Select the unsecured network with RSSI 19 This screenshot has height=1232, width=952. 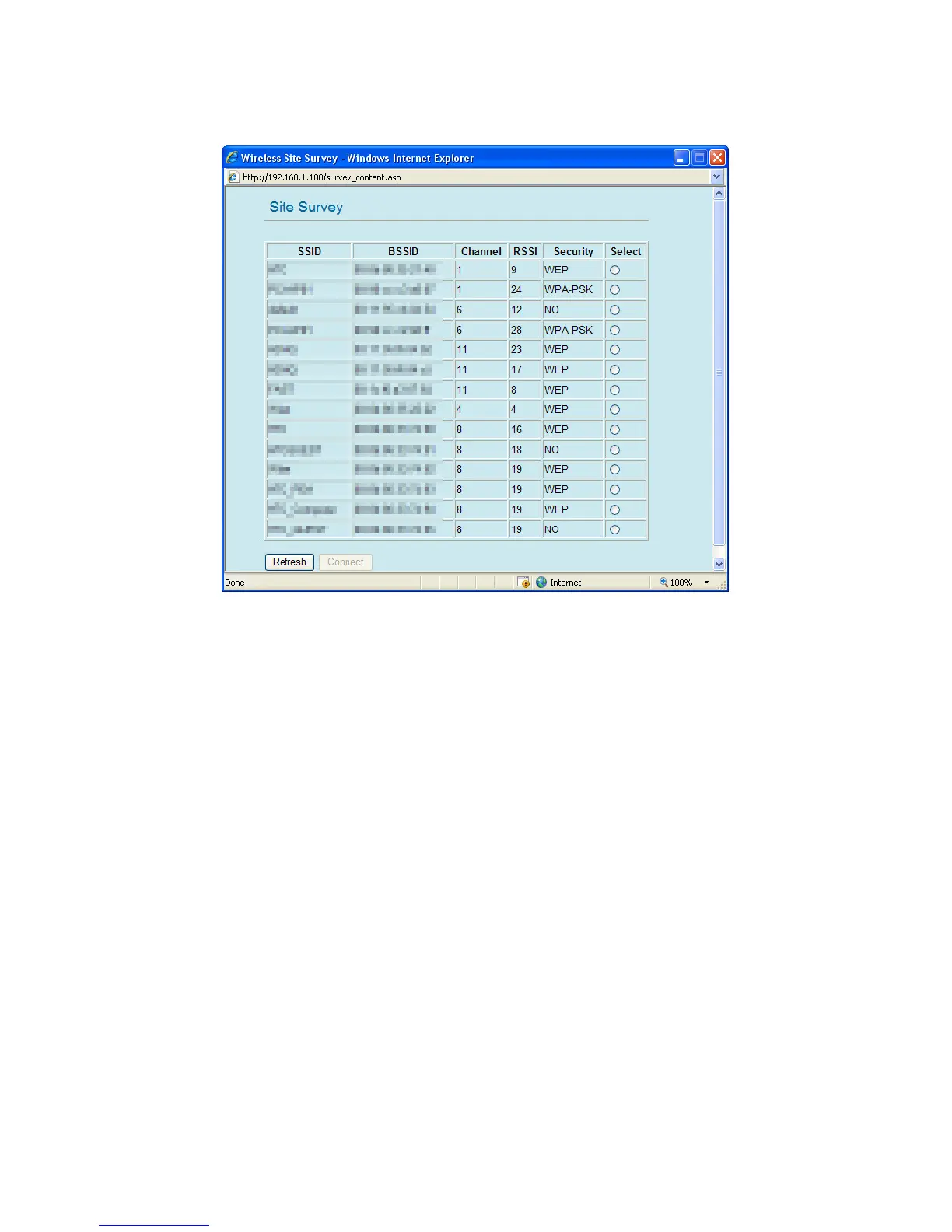point(614,530)
